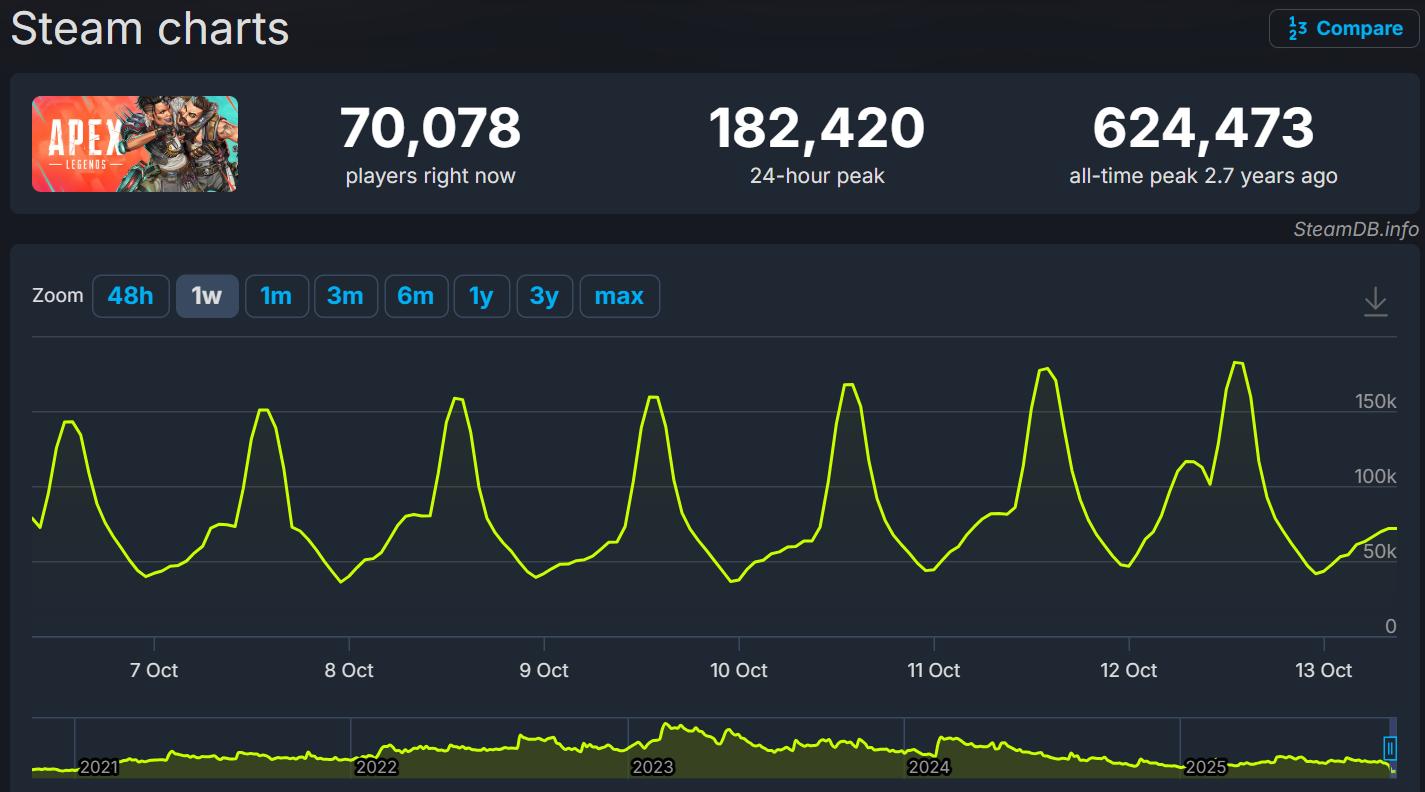Viewport: 1425px width, 792px height.
Task: Show the max time range
Action: (619, 296)
